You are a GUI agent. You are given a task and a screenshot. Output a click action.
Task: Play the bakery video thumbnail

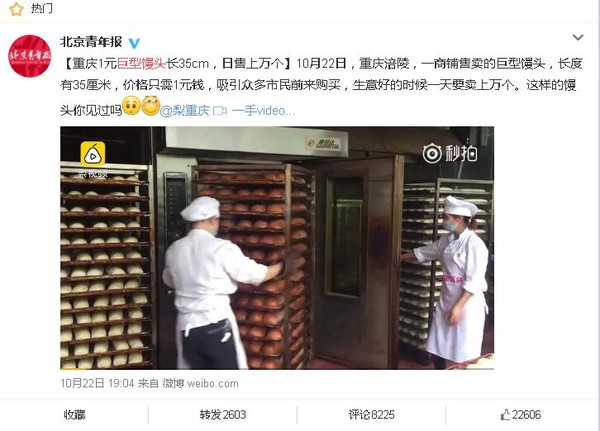(277, 248)
